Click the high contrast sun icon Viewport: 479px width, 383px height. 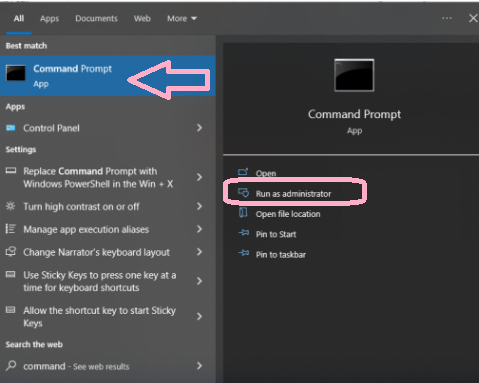tap(10, 206)
